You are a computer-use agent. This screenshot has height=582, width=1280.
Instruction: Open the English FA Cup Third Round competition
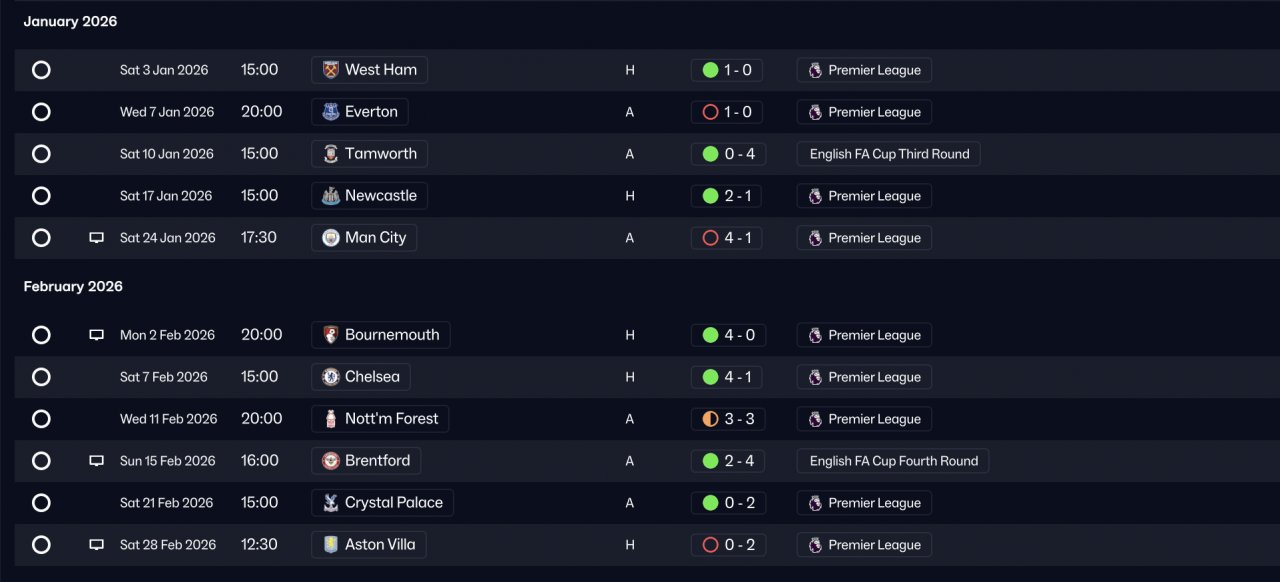[x=889, y=154]
